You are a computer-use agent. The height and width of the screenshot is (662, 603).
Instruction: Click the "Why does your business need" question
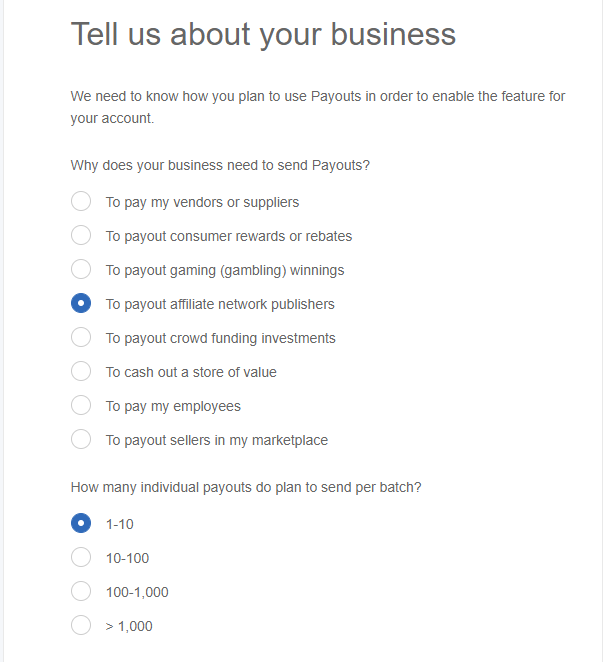(220, 165)
